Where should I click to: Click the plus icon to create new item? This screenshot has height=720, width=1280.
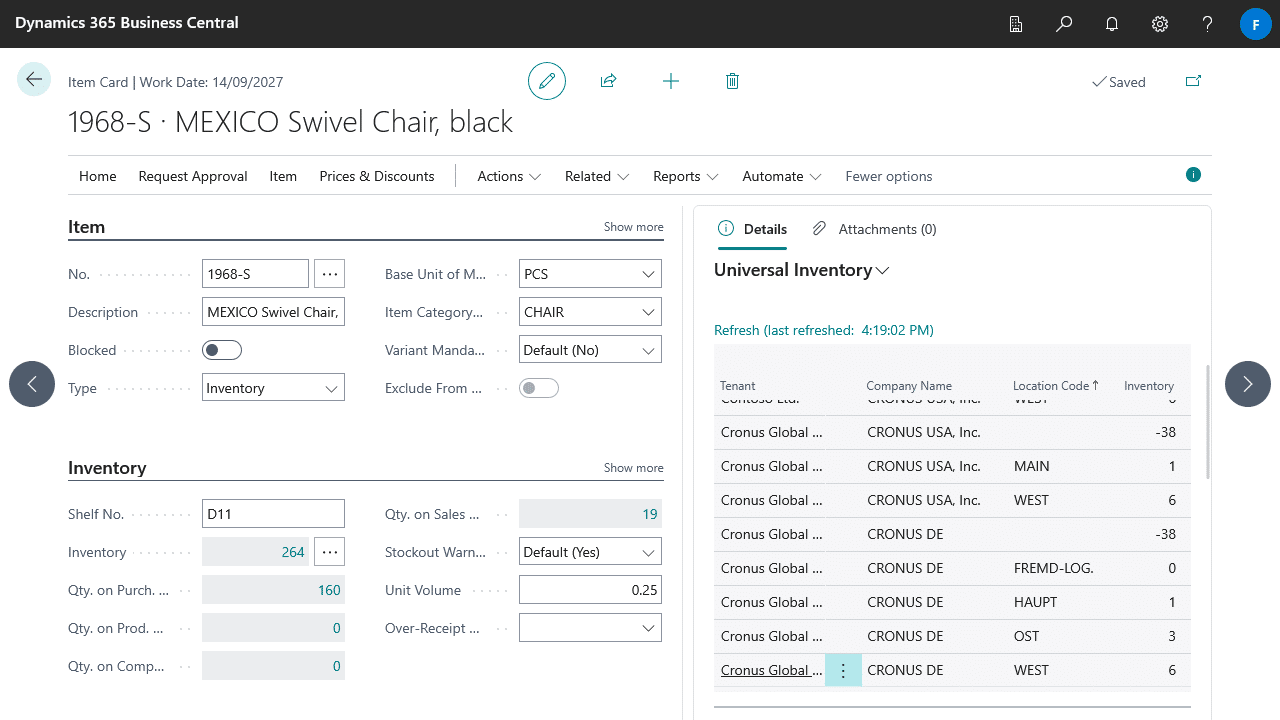point(671,81)
